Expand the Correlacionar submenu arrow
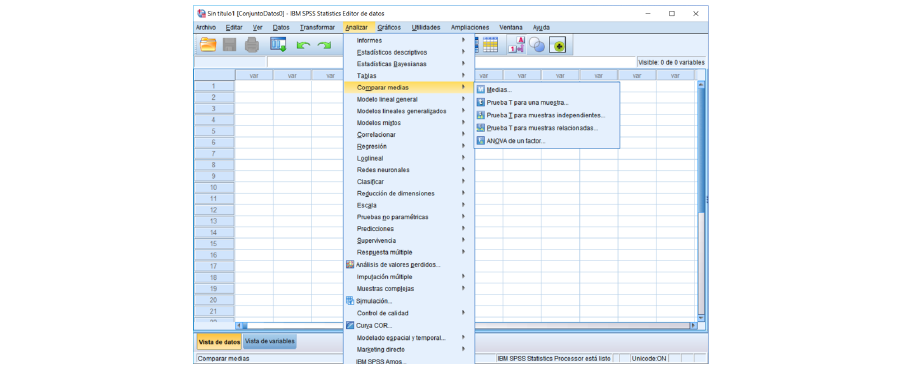900x371 pixels. (x=463, y=134)
